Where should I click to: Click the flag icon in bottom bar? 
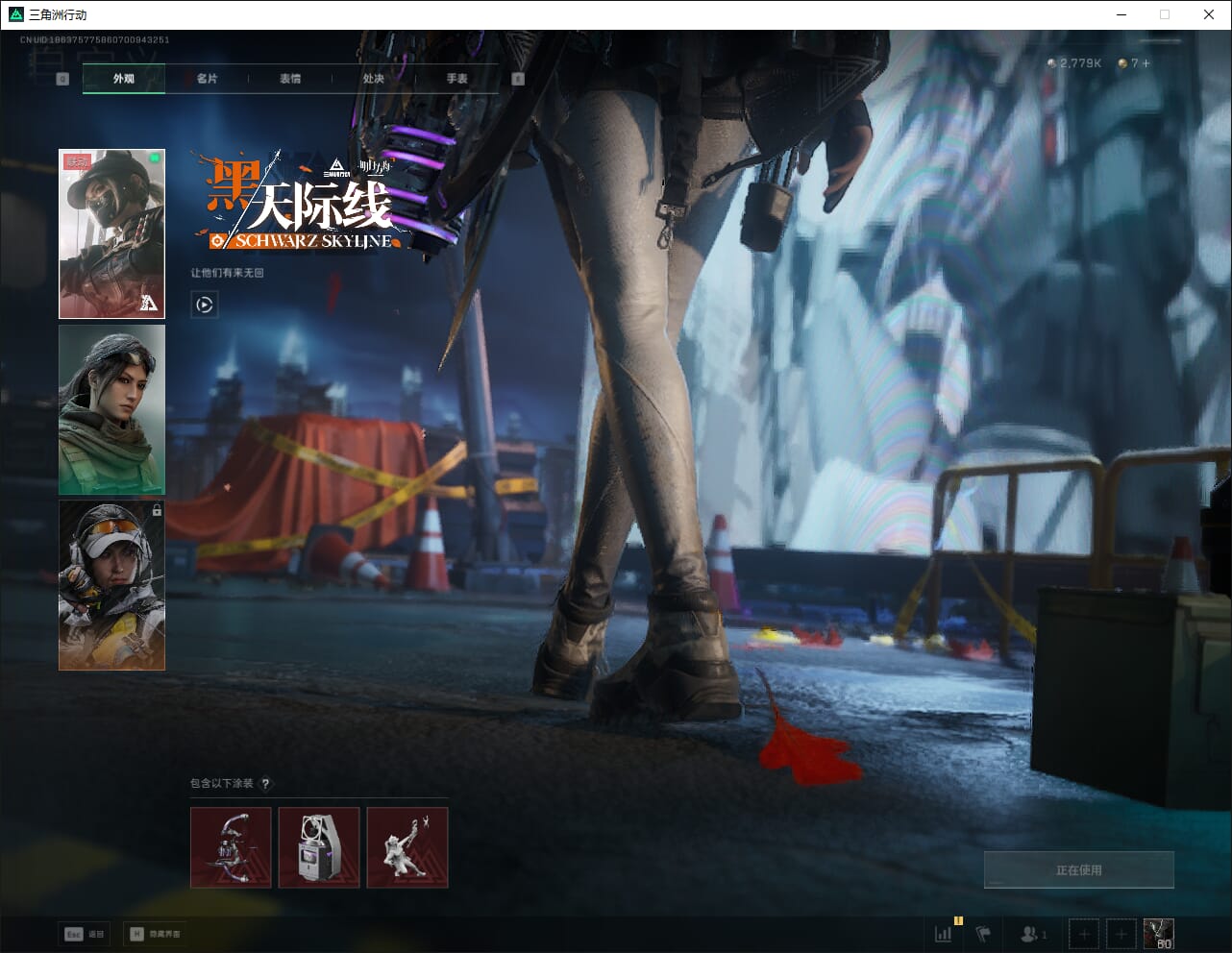click(983, 934)
